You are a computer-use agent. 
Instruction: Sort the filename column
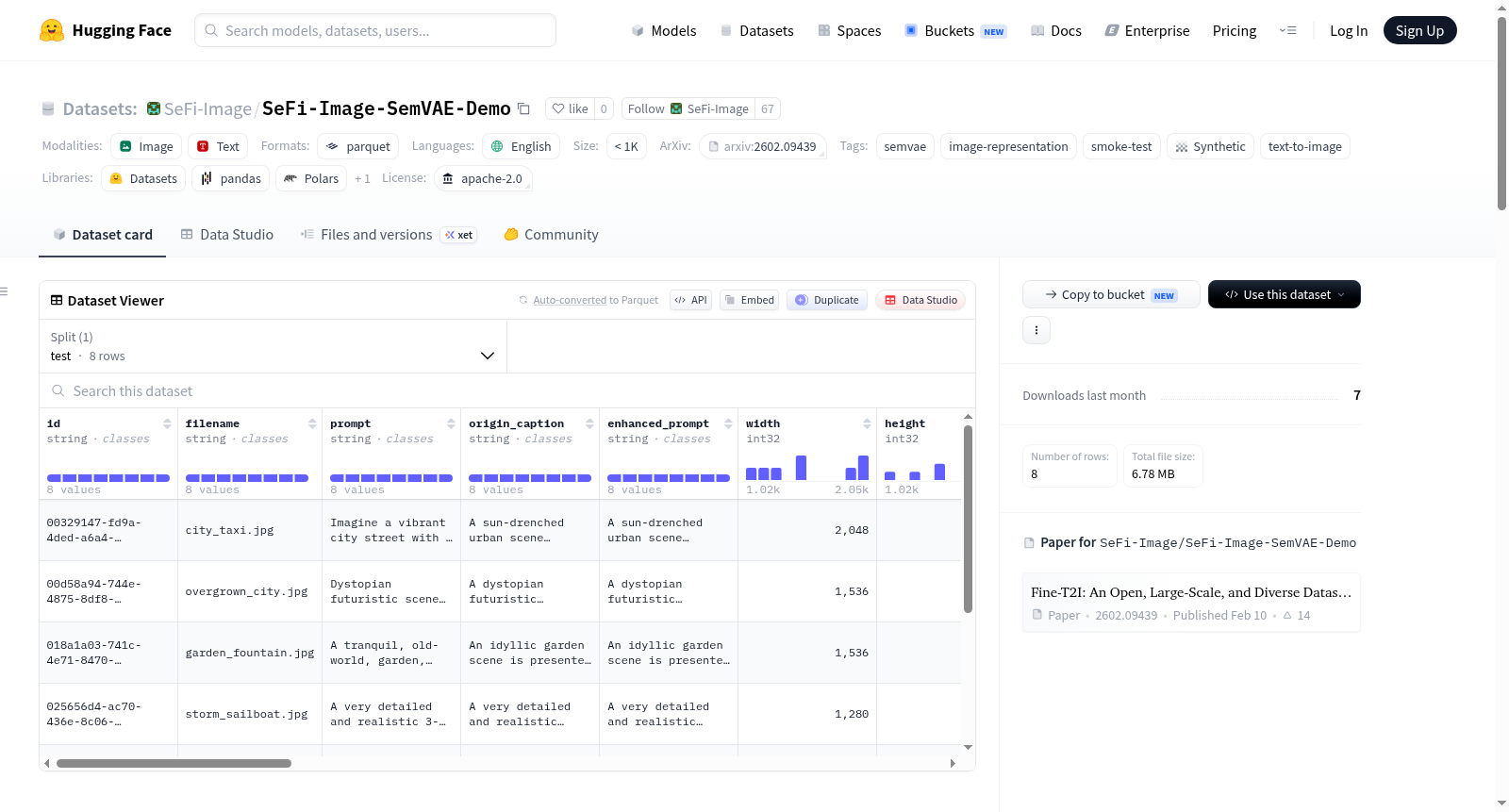(312, 423)
